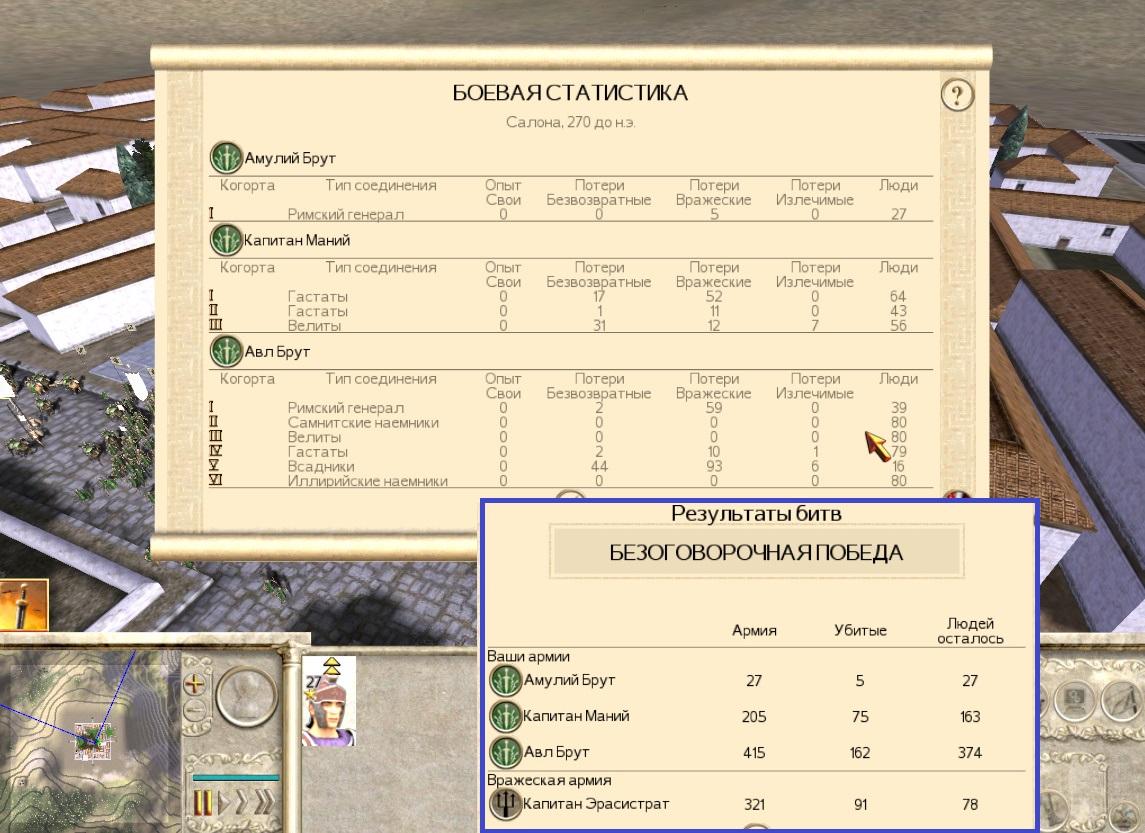Click the cohort VI numeral in Авл Брут's list
The width and height of the screenshot is (1145, 833).
tap(215, 480)
